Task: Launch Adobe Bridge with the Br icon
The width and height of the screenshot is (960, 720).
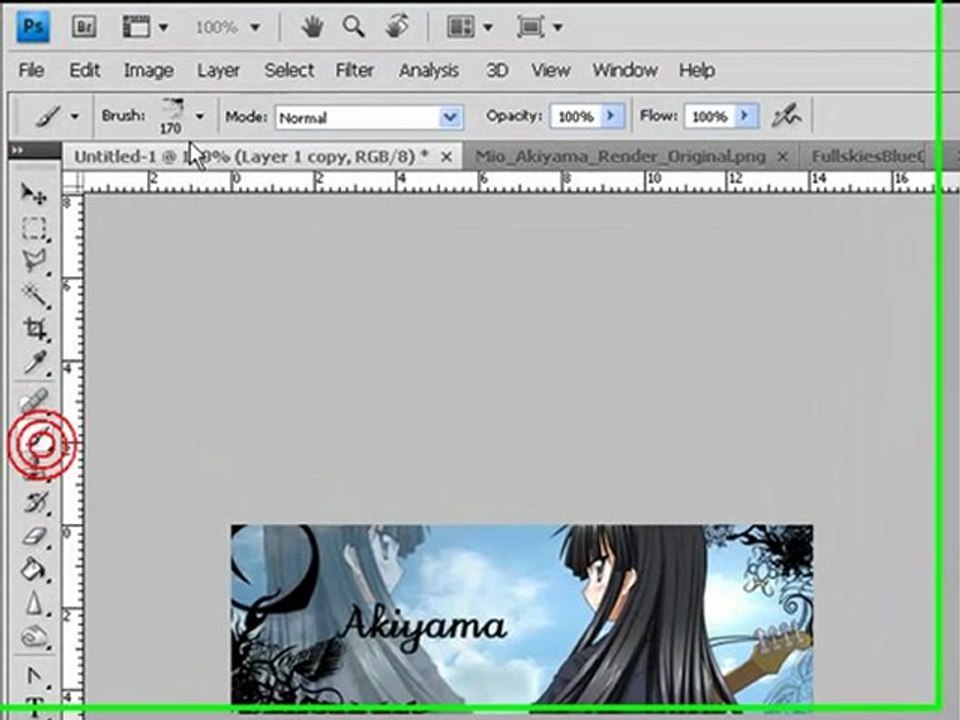Action: [84, 28]
